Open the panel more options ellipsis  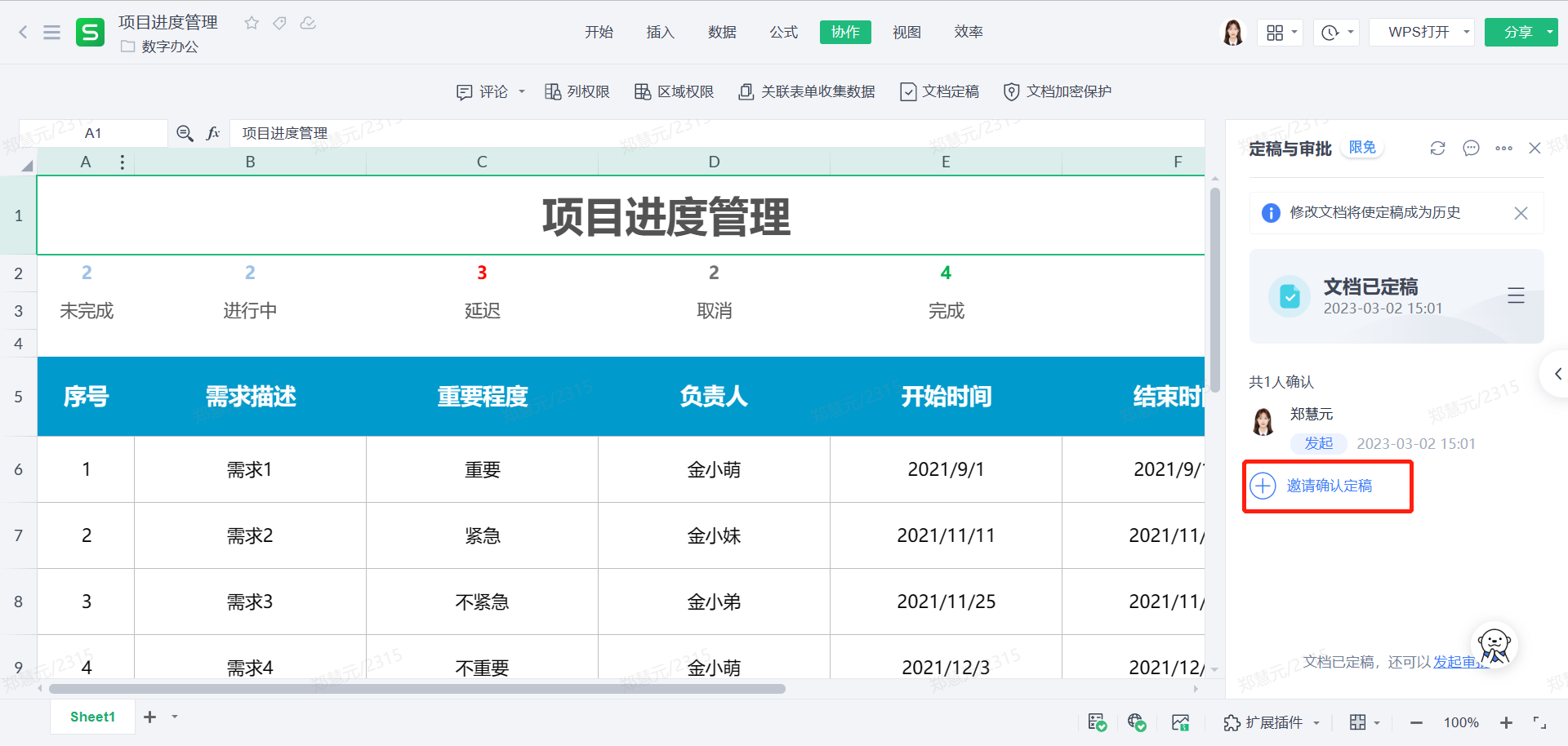pos(1503,148)
